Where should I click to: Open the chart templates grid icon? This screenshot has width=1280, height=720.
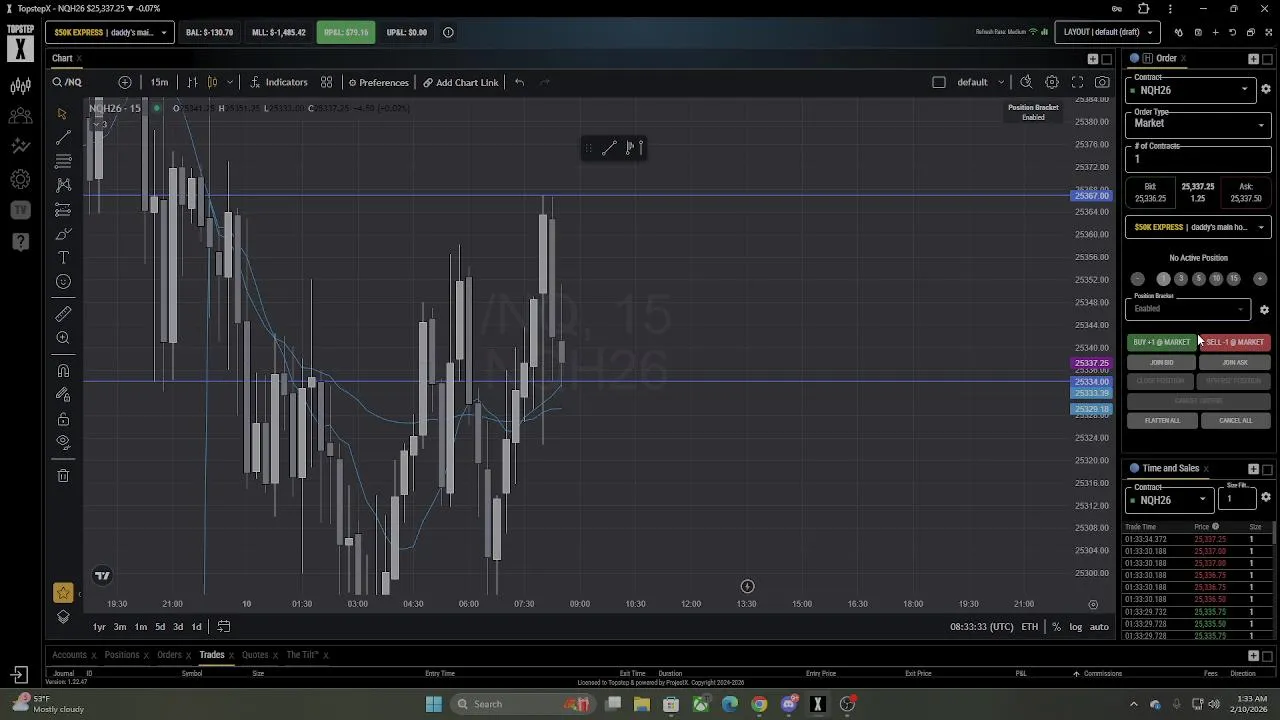(x=326, y=82)
